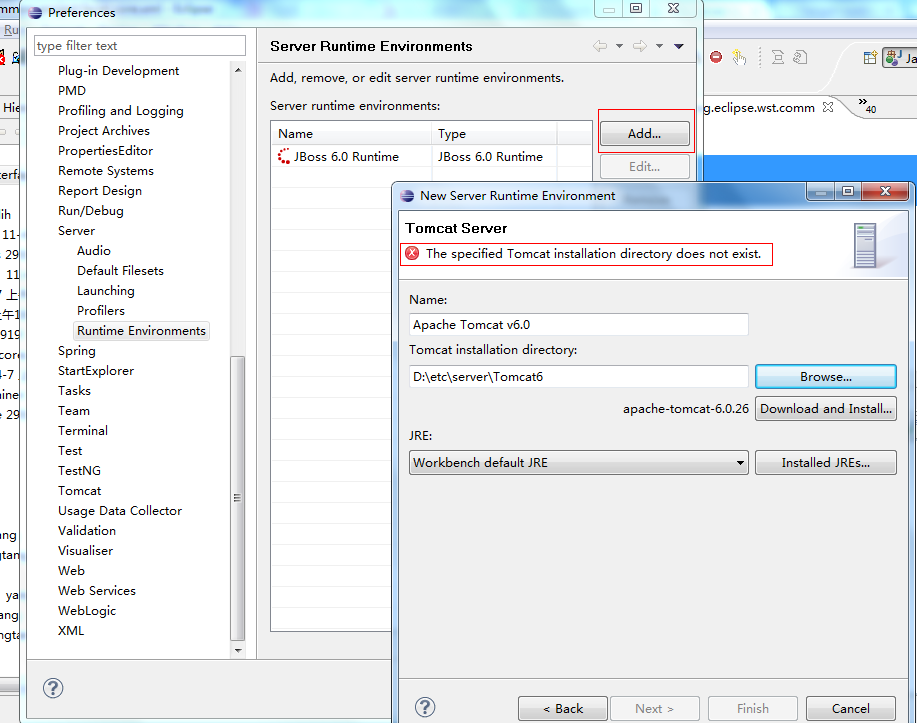Open the Preferences page view menu arrow
Screen dimensions: 917x723
[x=679, y=46]
